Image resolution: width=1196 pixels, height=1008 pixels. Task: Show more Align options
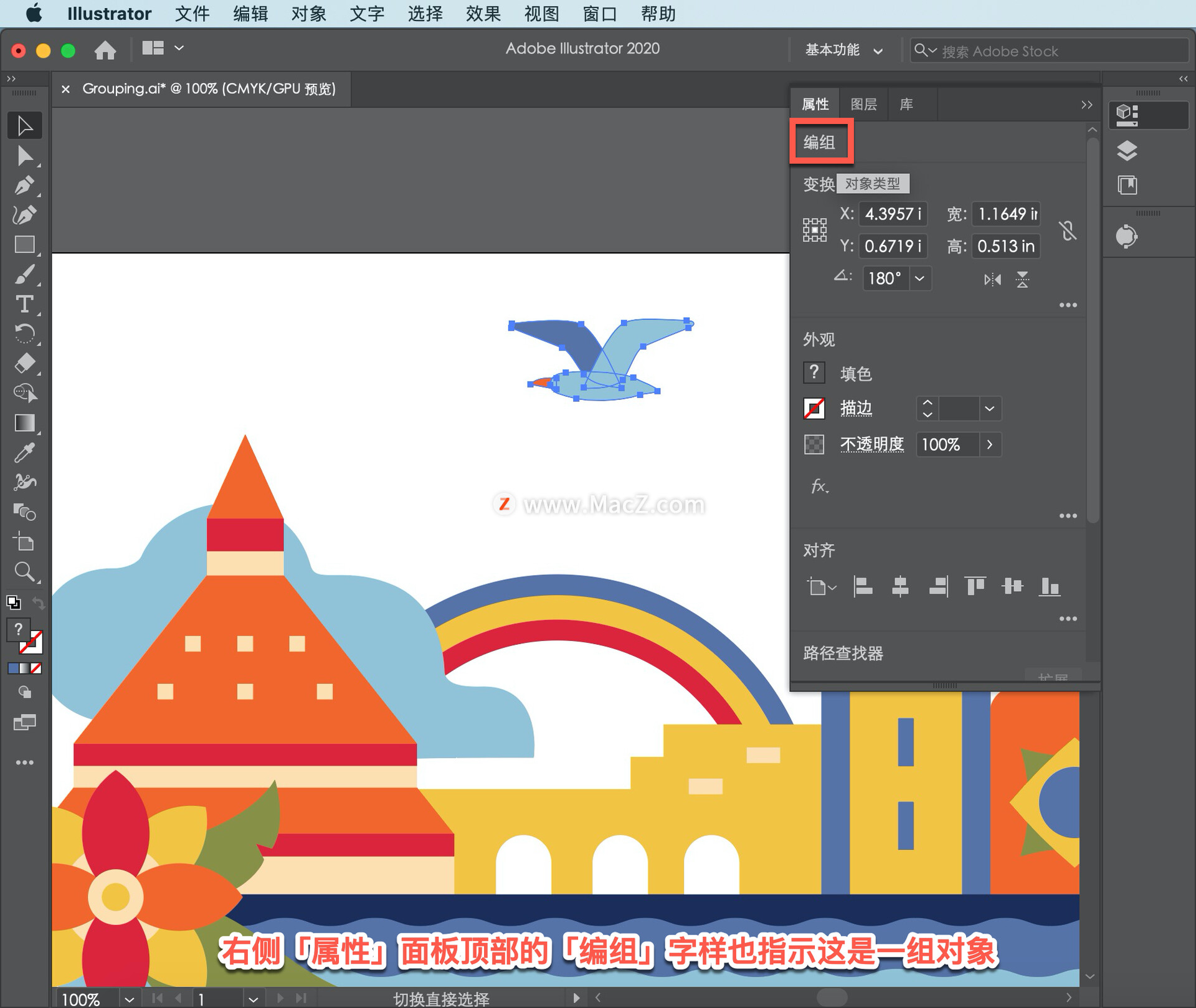(x=1068, y=619)
